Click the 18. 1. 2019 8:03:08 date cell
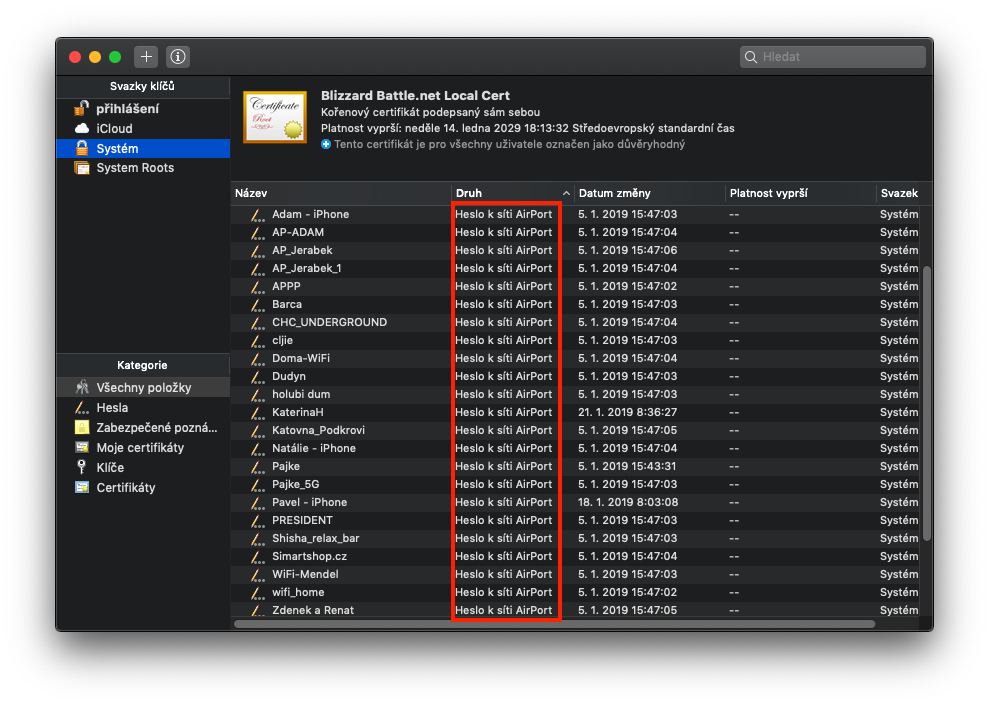Screen dimensions: 989x705 pos(628,503)
